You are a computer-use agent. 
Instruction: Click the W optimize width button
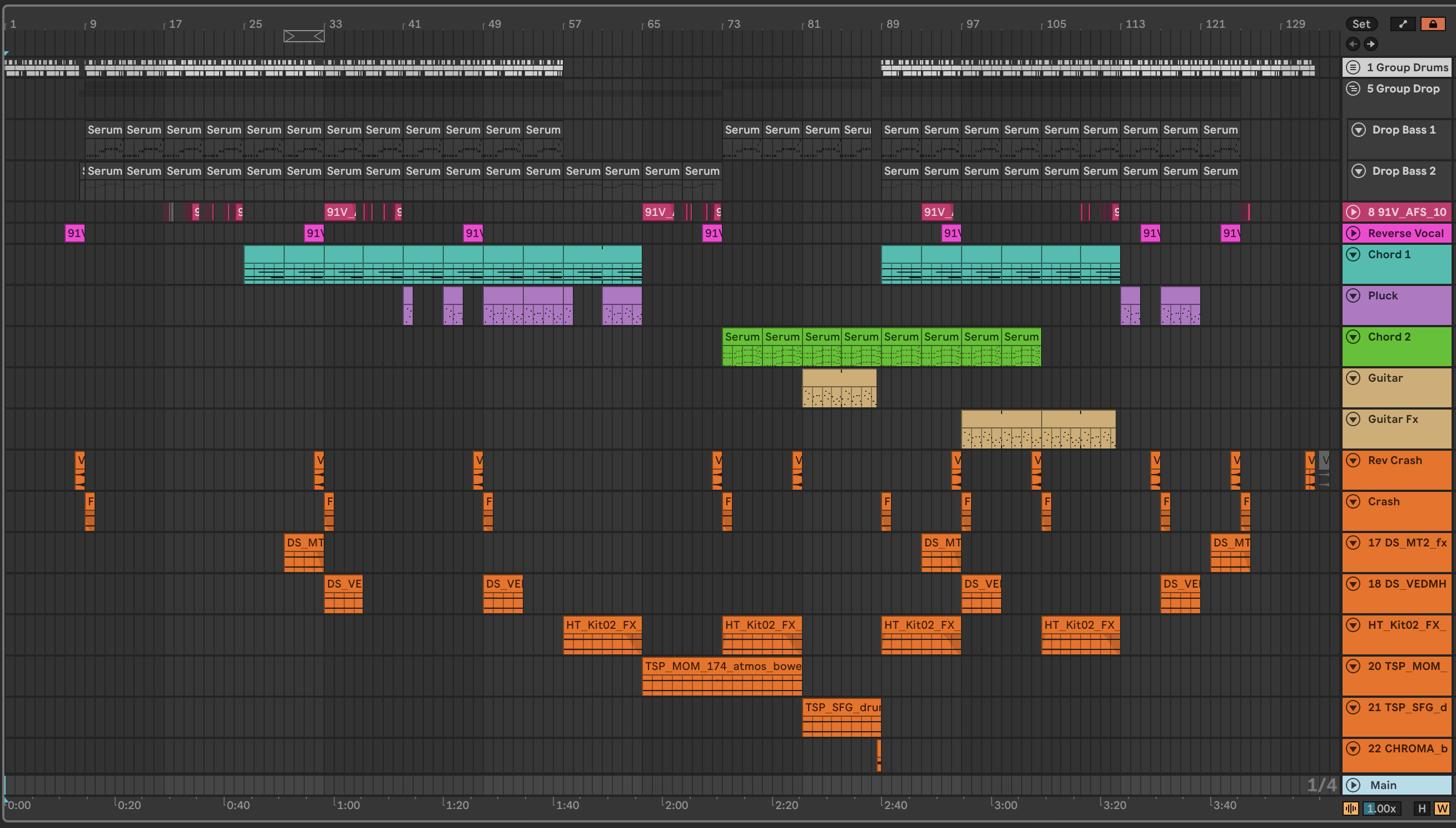point(1442,808)
